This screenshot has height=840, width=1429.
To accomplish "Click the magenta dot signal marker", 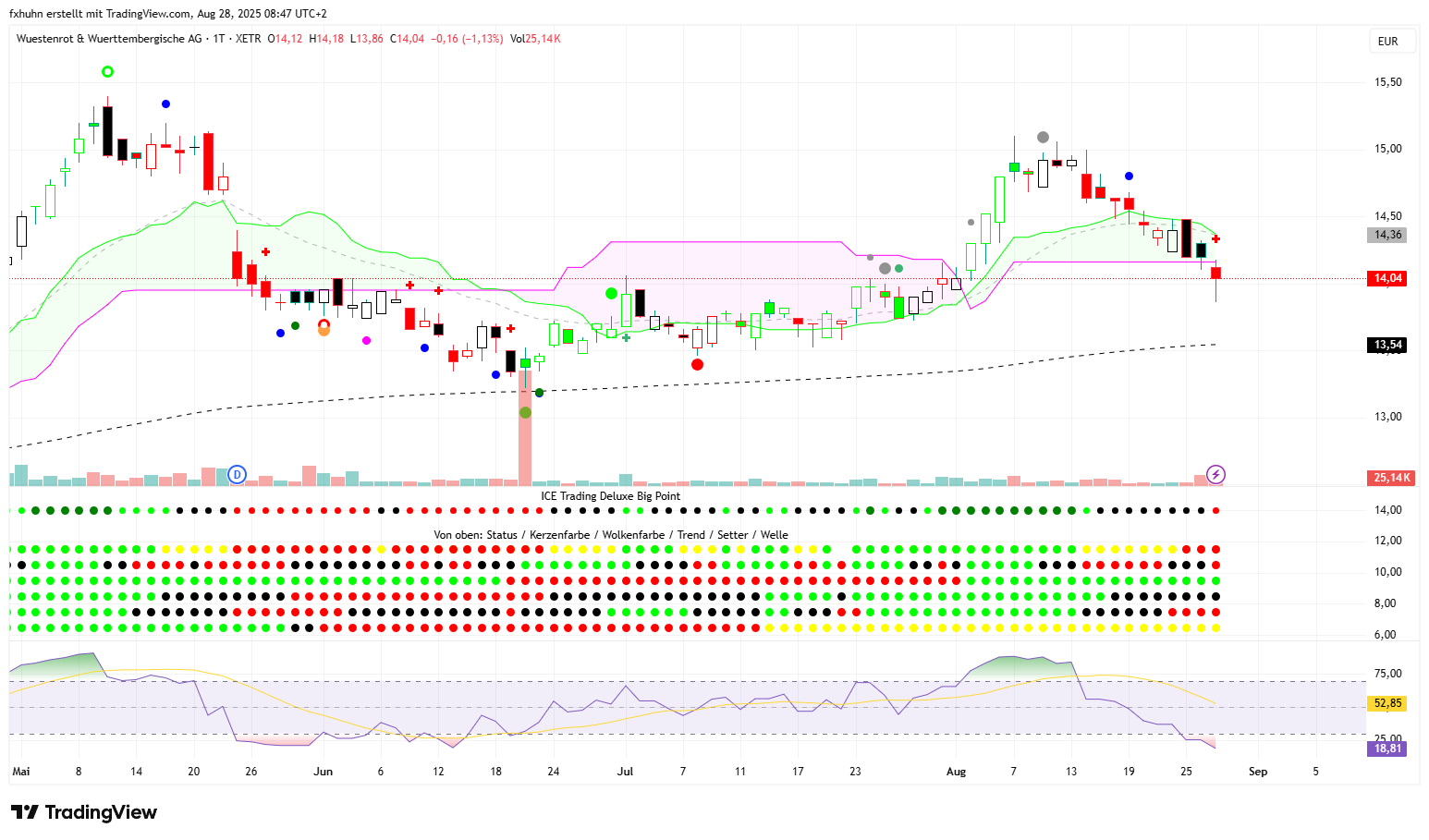I will [366, 341].
